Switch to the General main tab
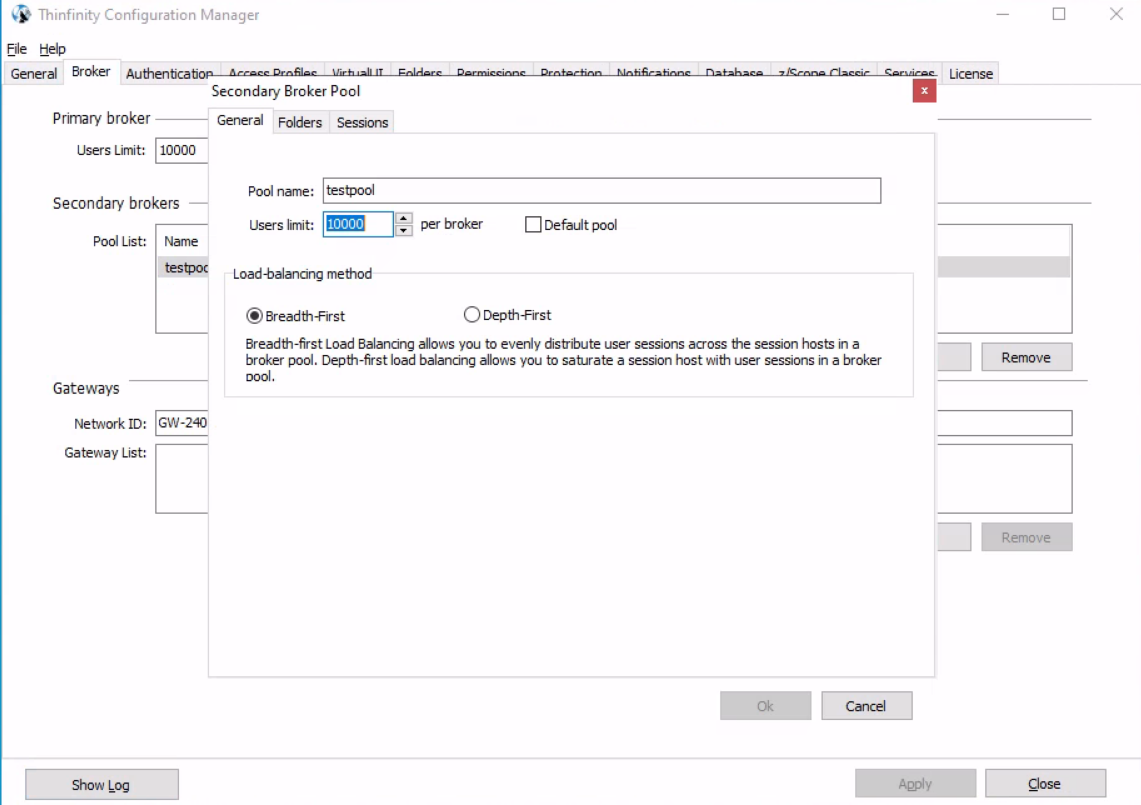 click(x=33, y=74)
